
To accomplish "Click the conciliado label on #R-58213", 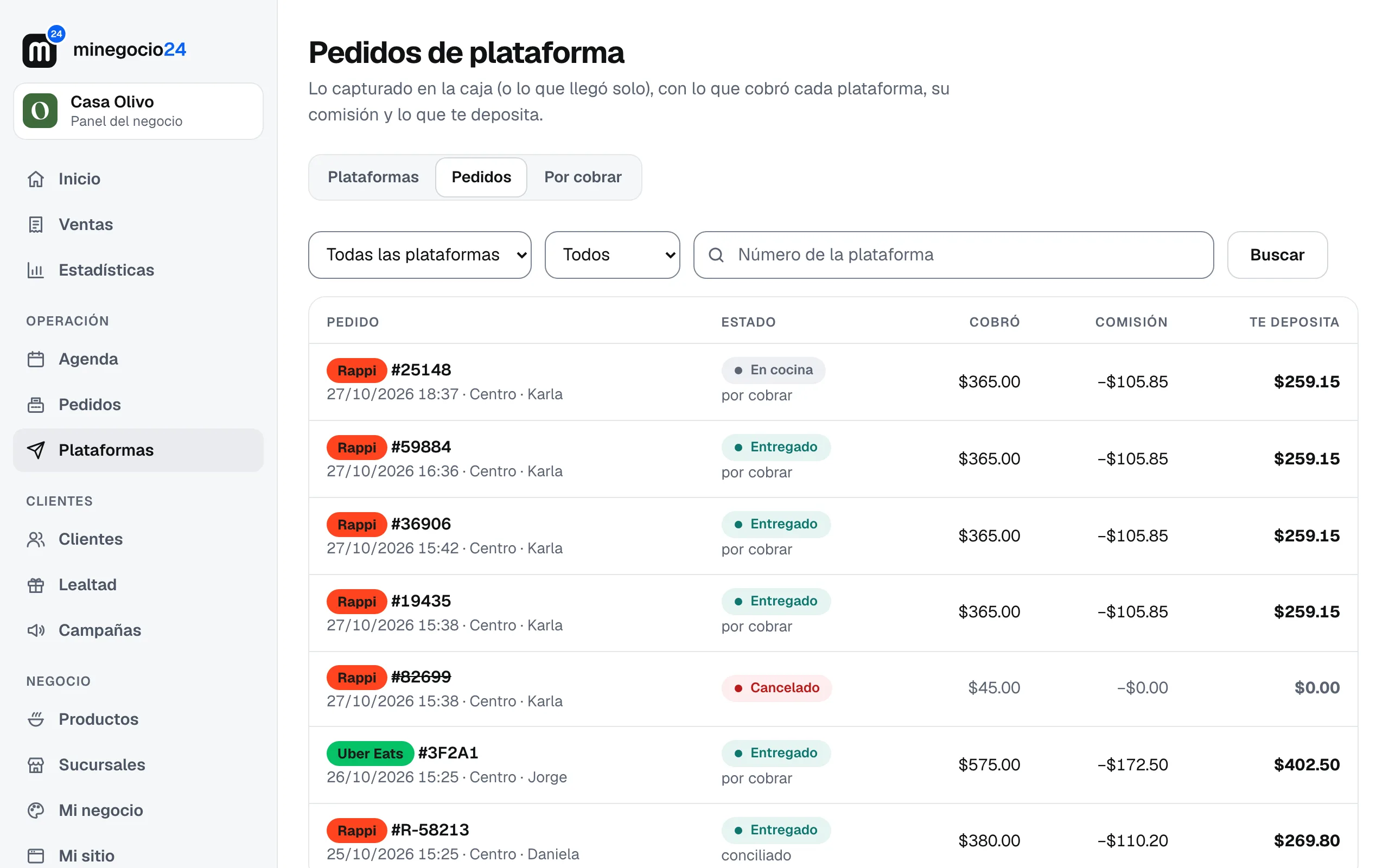I will coord(756,856).
